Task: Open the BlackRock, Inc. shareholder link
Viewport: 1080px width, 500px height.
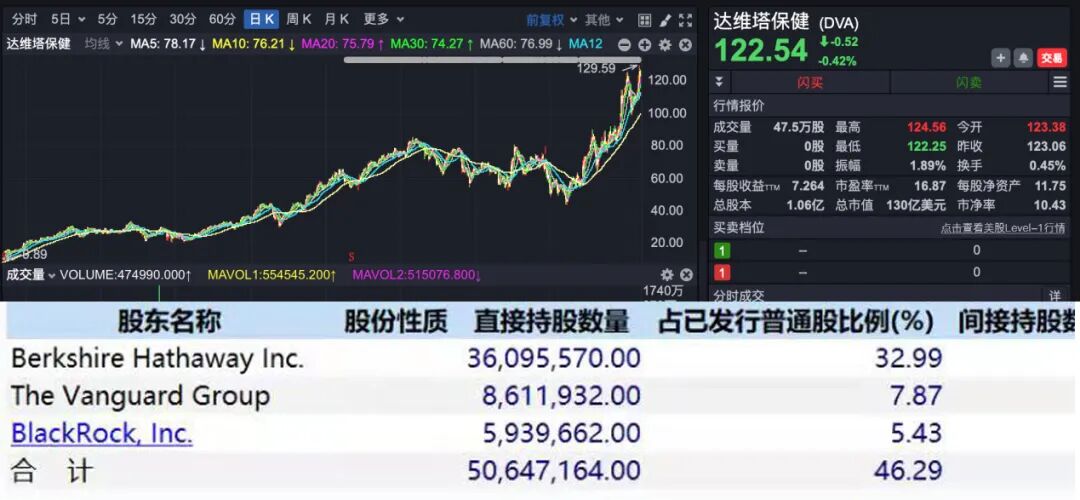Action: pos(102,433)
